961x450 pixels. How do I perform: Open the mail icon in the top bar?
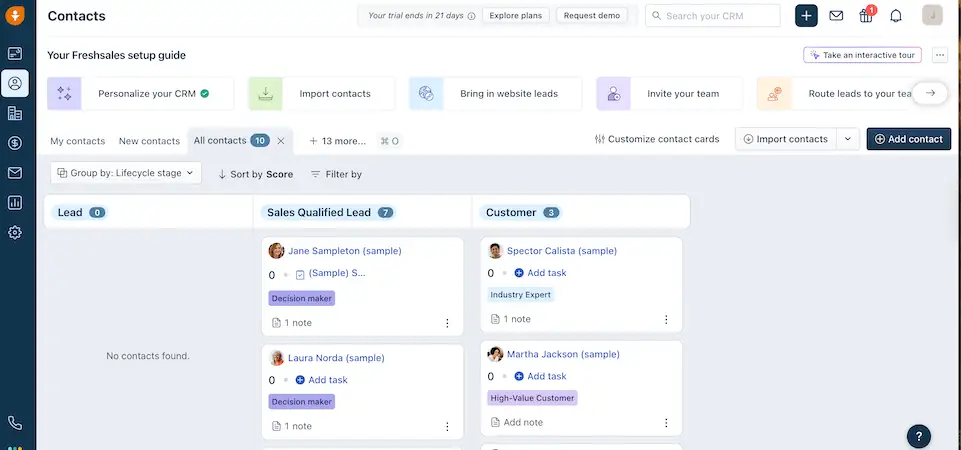836,16
